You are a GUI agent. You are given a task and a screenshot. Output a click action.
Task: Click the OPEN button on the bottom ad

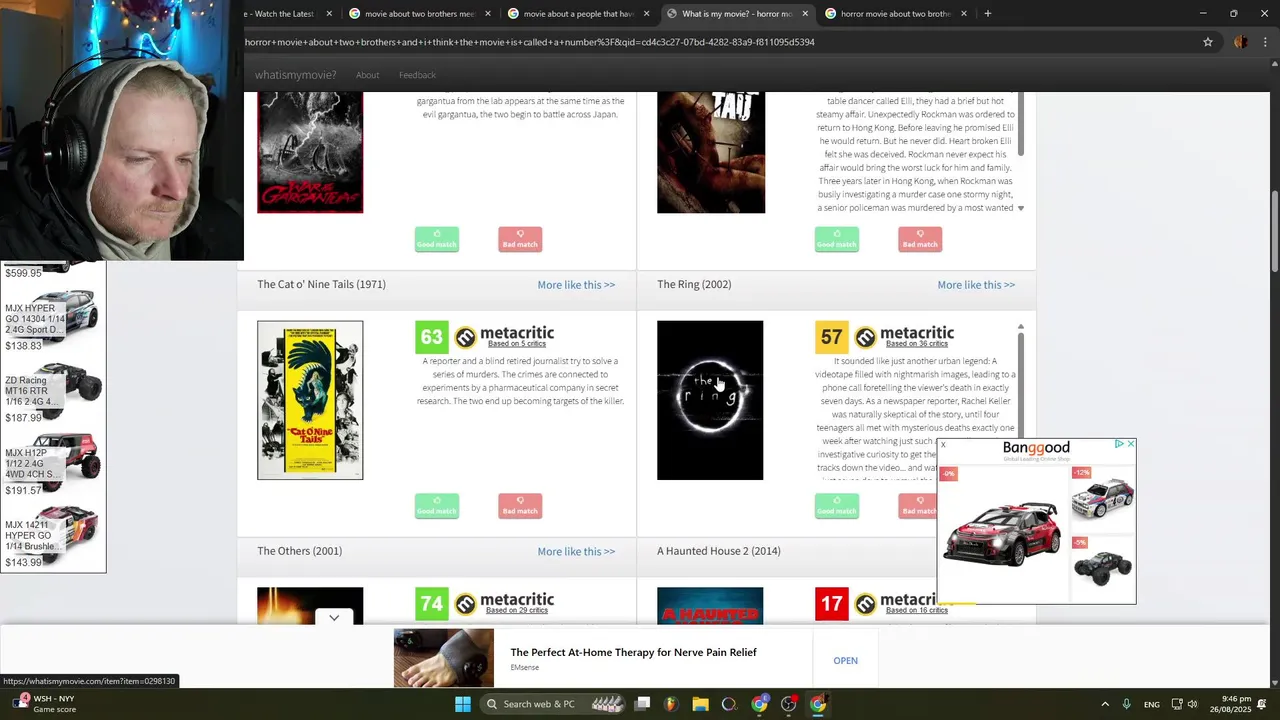coord(846,661)
